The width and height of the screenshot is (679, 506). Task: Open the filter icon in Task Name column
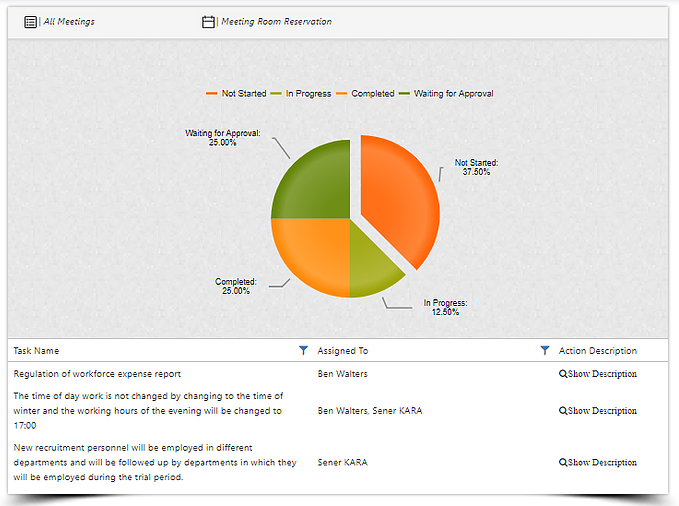point(304,351)
